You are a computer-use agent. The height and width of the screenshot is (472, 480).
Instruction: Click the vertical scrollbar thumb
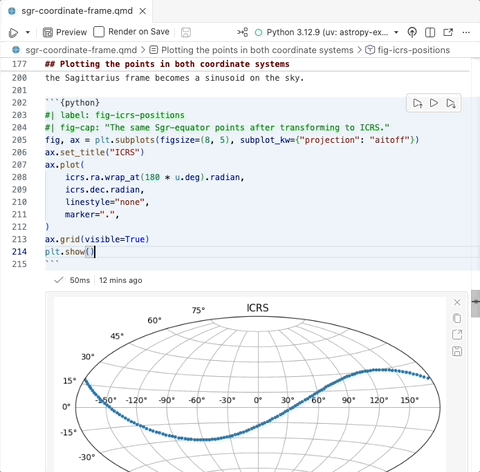click(x=475, y=304)
